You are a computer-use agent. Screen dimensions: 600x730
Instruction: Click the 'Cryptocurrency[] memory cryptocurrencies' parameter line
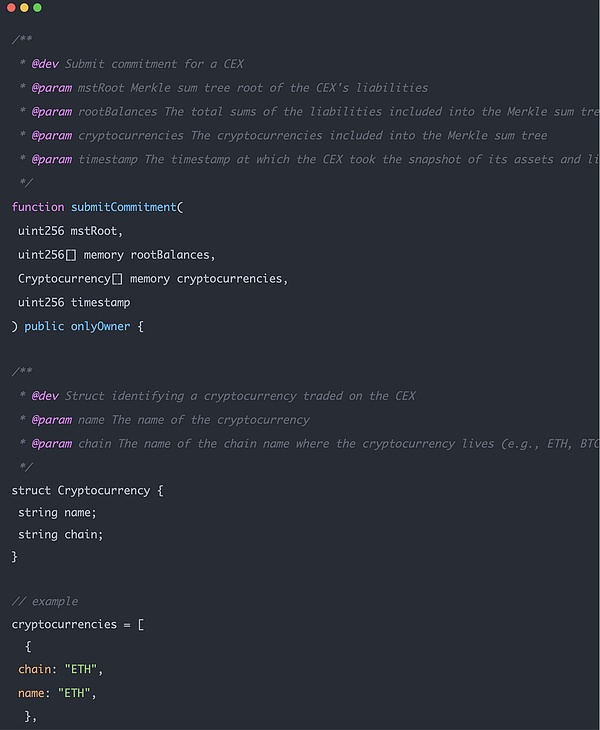pos(153,279)
